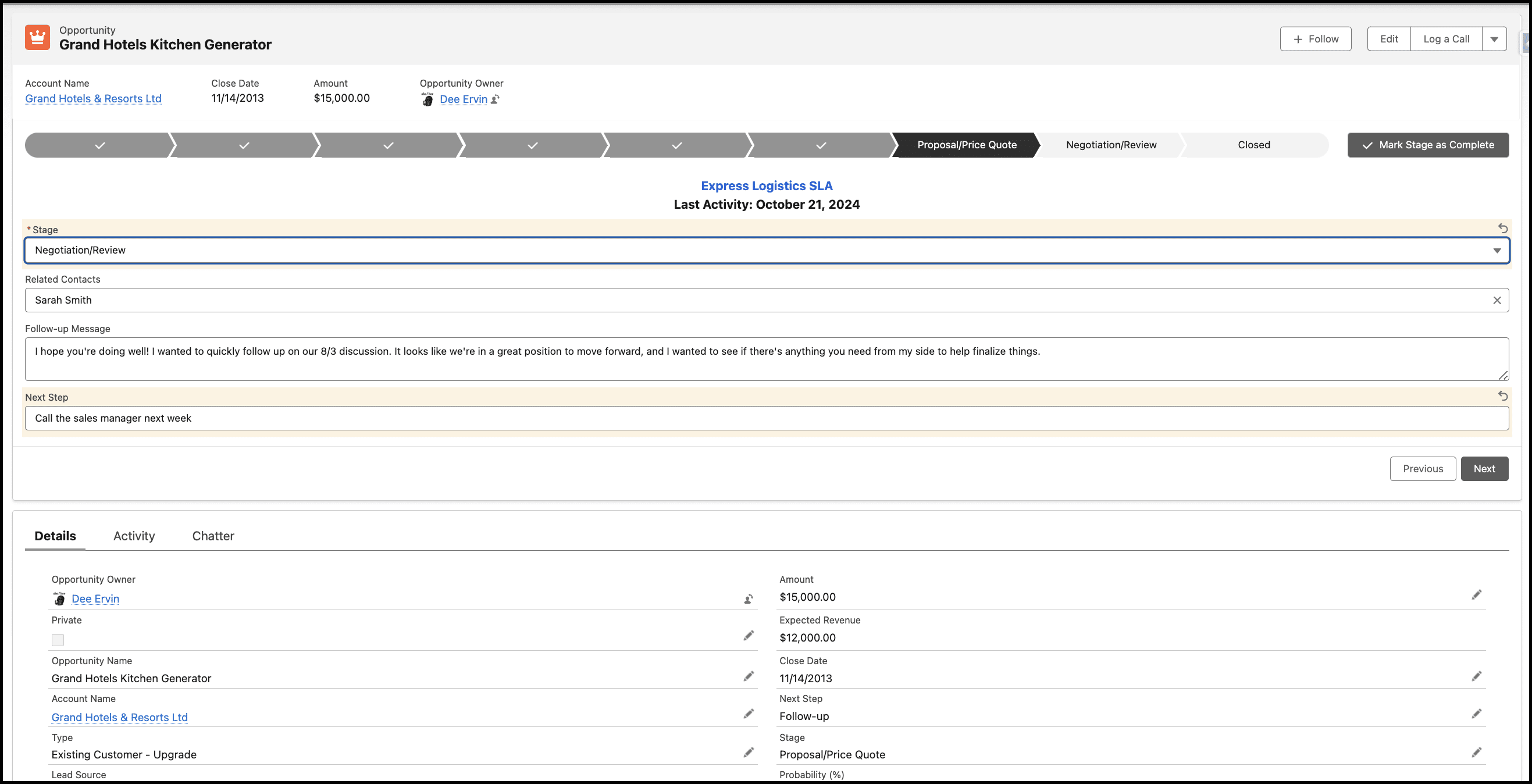Toggle the Private checkbox
The image size is (1532, 784).
tap(58, 640)
